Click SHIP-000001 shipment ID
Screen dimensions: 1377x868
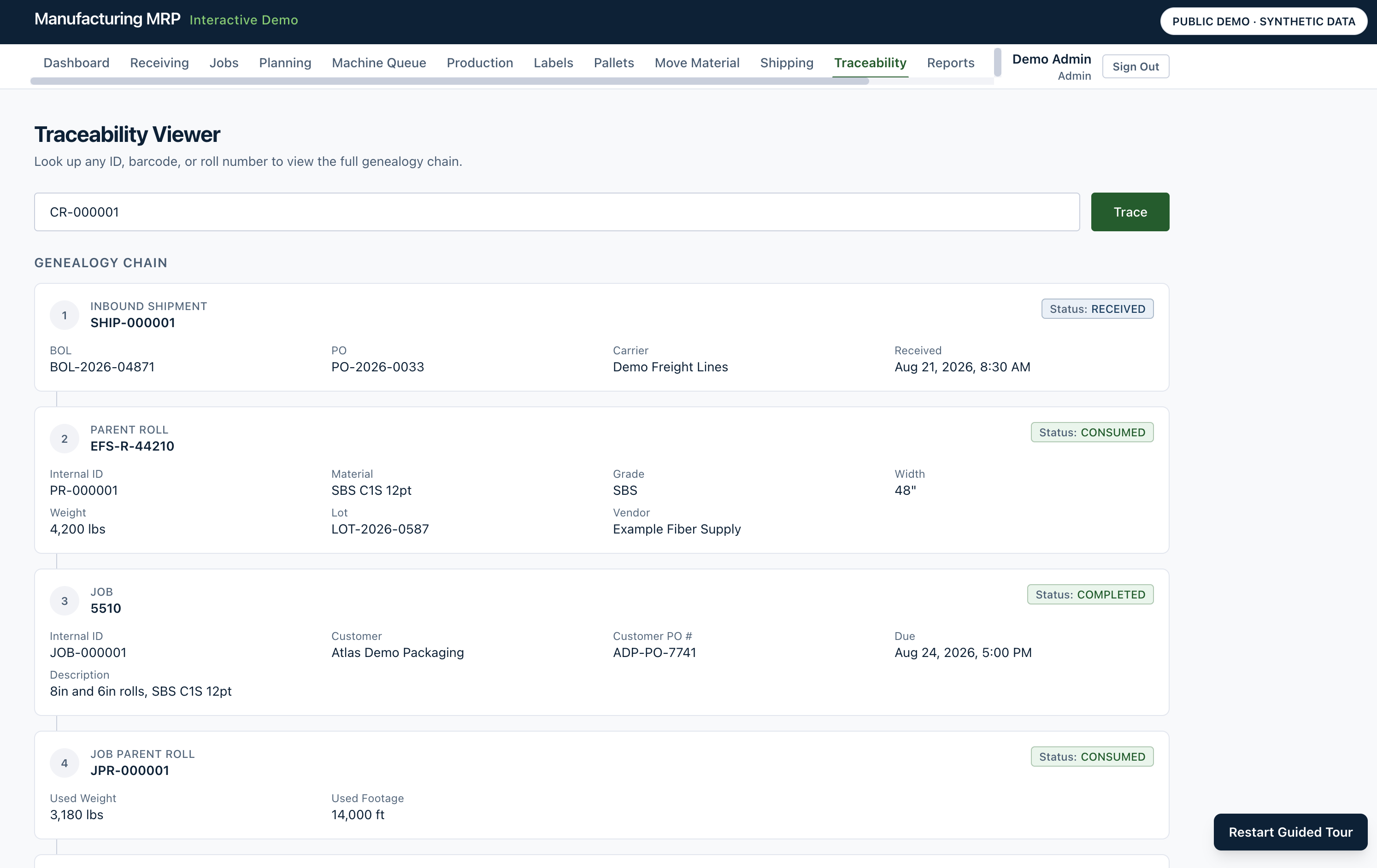coord(133,323)
